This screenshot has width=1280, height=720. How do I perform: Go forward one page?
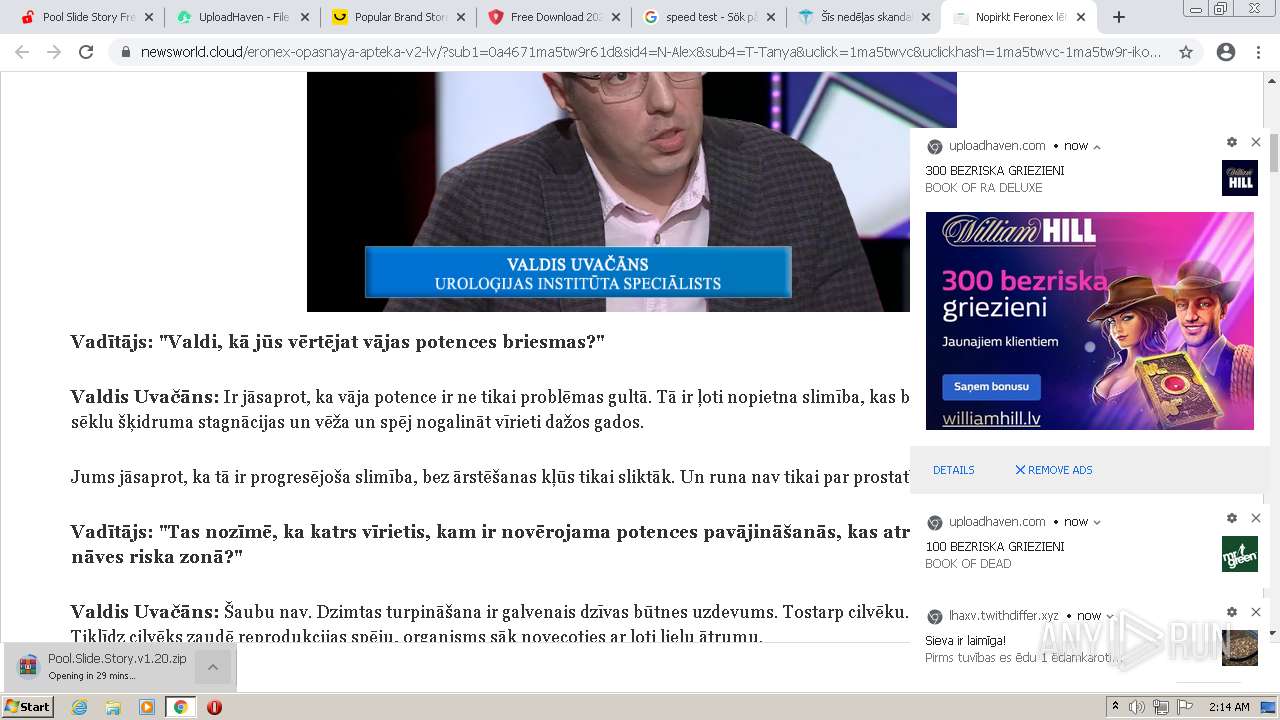pos(54,52)
